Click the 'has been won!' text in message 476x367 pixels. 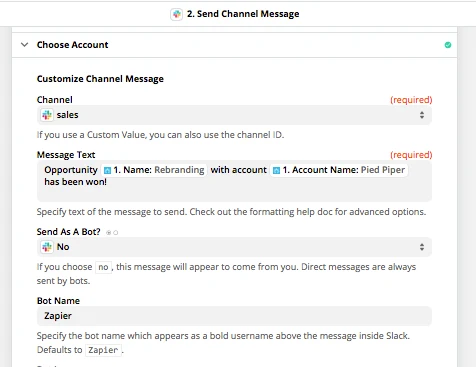click(x=76, y=182)
